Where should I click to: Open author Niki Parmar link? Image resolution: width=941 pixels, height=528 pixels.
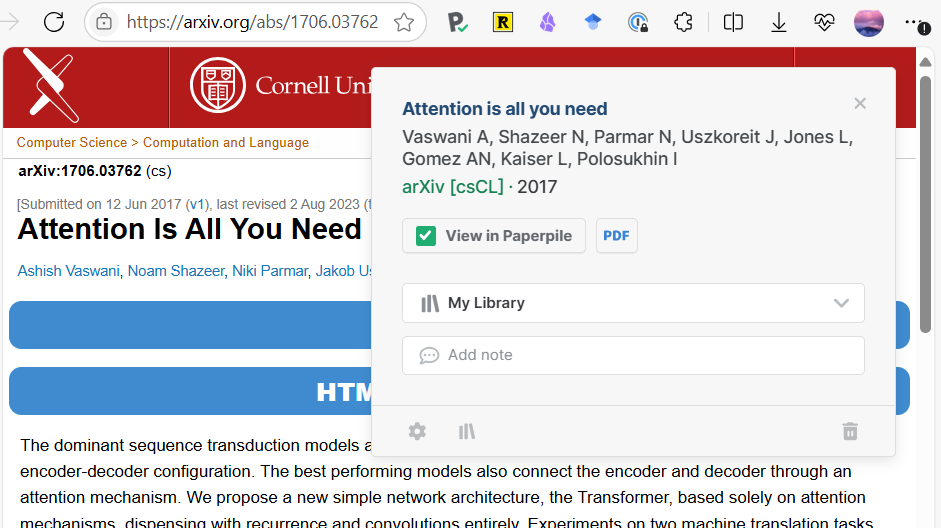[270, 271]
